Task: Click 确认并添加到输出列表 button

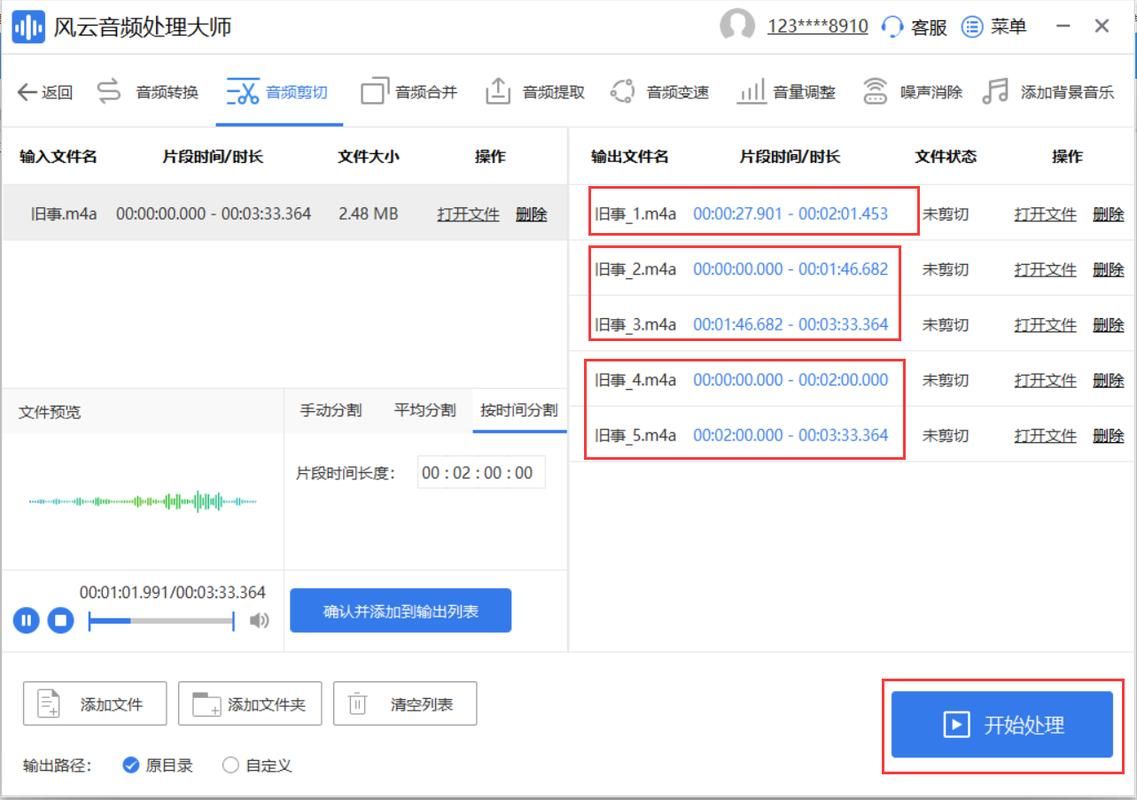Action: coord(400,610)
